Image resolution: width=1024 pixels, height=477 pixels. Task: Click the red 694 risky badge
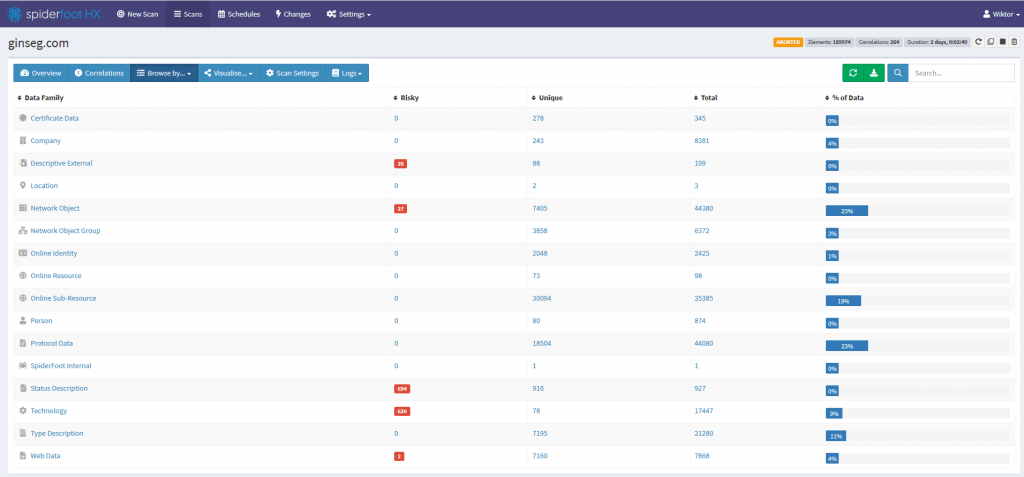click(x=402, y=389)
